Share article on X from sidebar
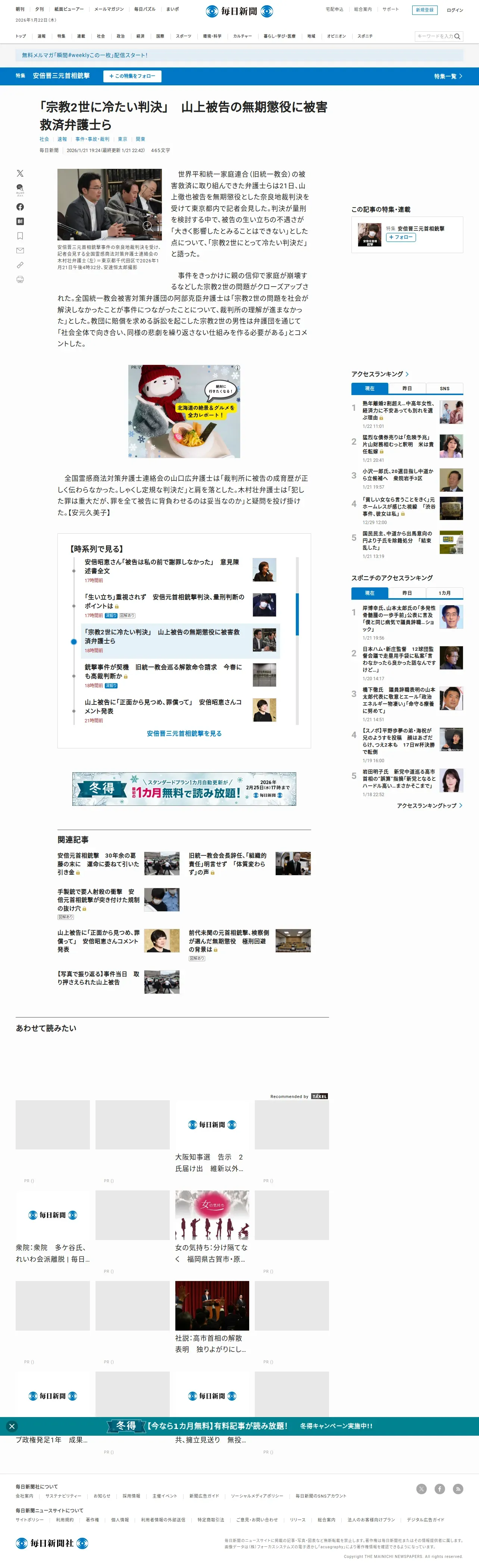479x1568 pixels. pos(20,173)
